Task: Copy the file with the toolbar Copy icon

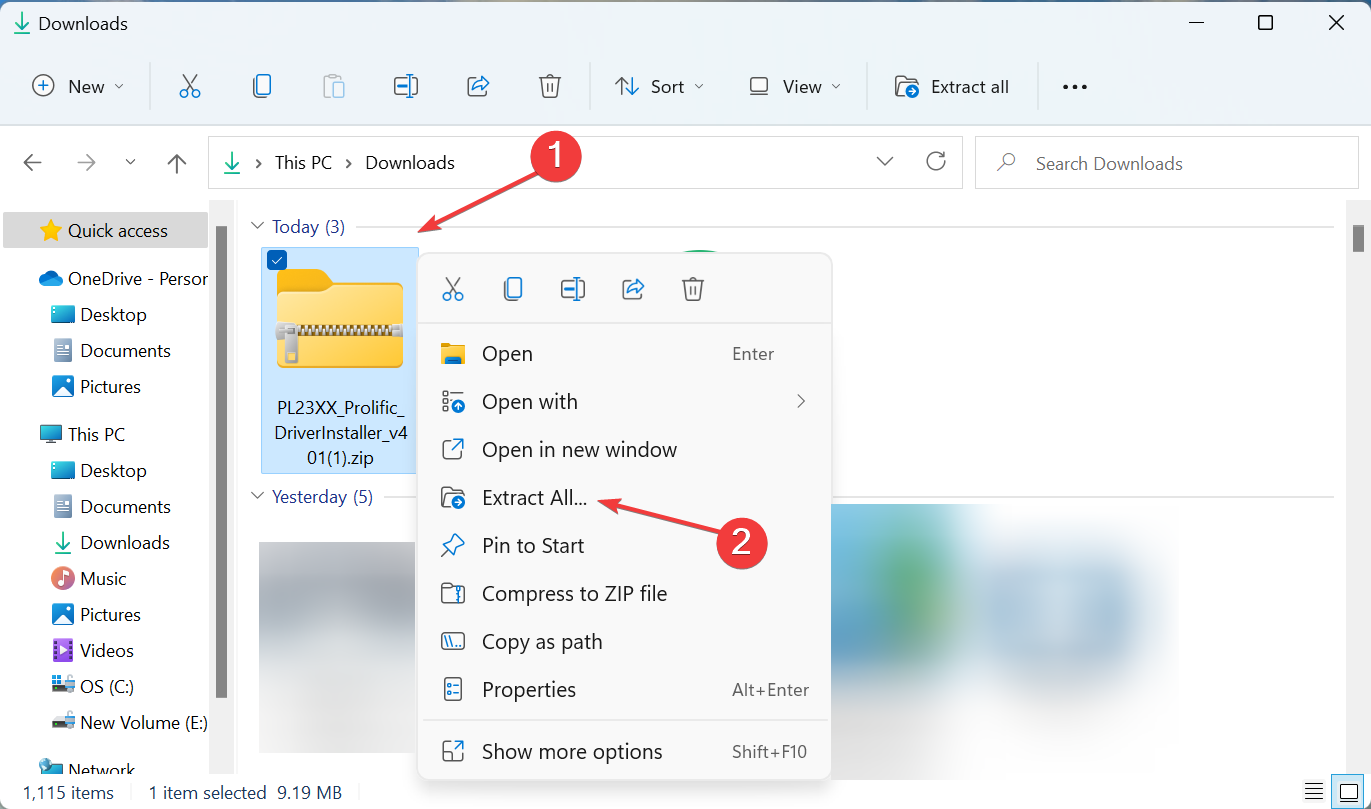Action: tap(262, 86)
